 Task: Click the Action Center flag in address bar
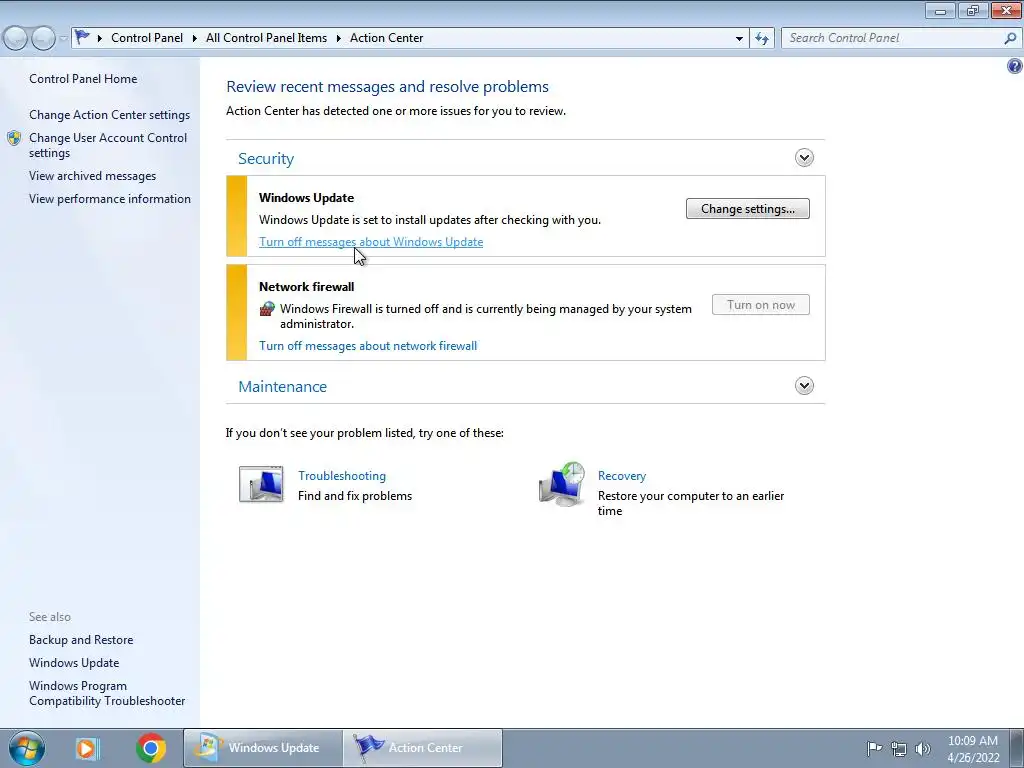coord(82,37)
